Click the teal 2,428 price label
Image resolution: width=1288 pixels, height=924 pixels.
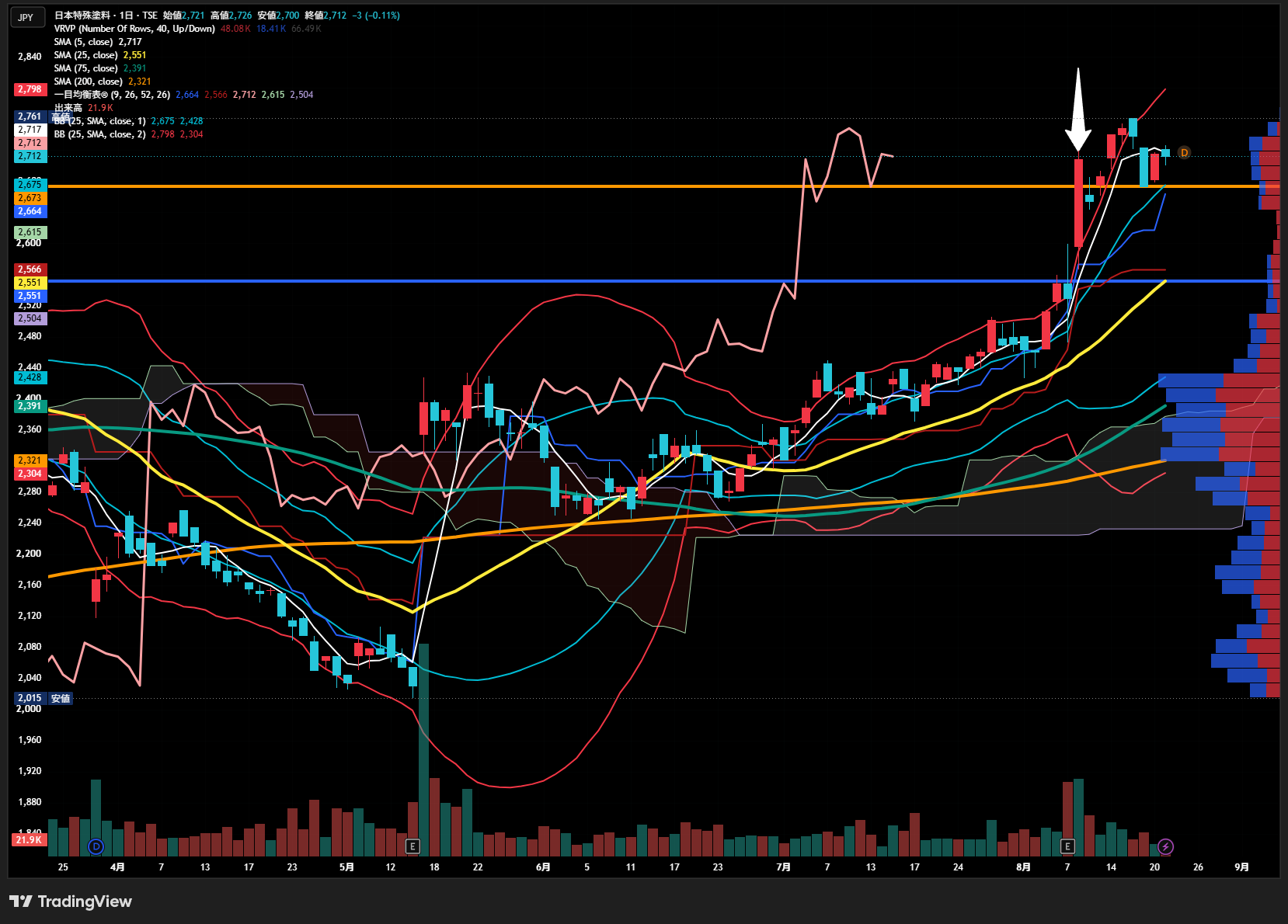30,377
